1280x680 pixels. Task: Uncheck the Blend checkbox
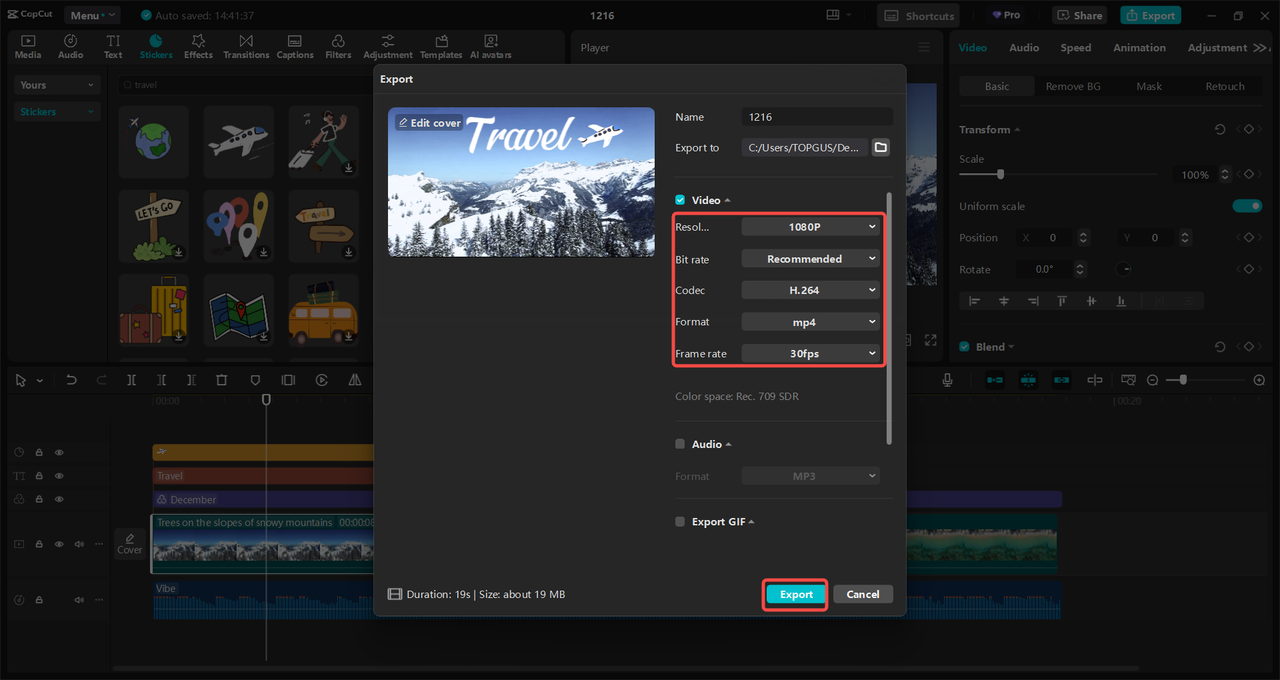click(x=965, y=347)
